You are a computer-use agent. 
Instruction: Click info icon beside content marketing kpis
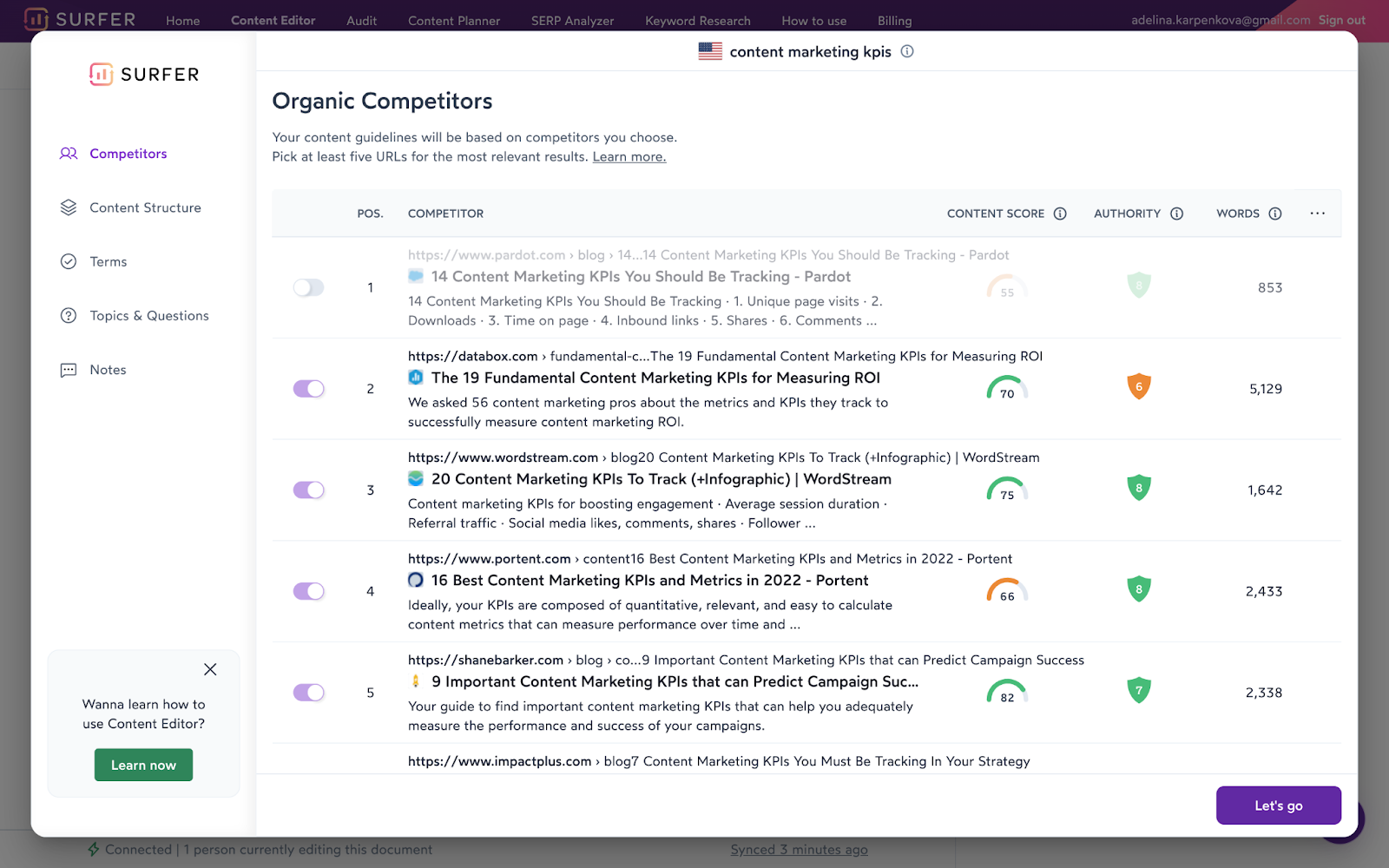click(x=907, y=51)
